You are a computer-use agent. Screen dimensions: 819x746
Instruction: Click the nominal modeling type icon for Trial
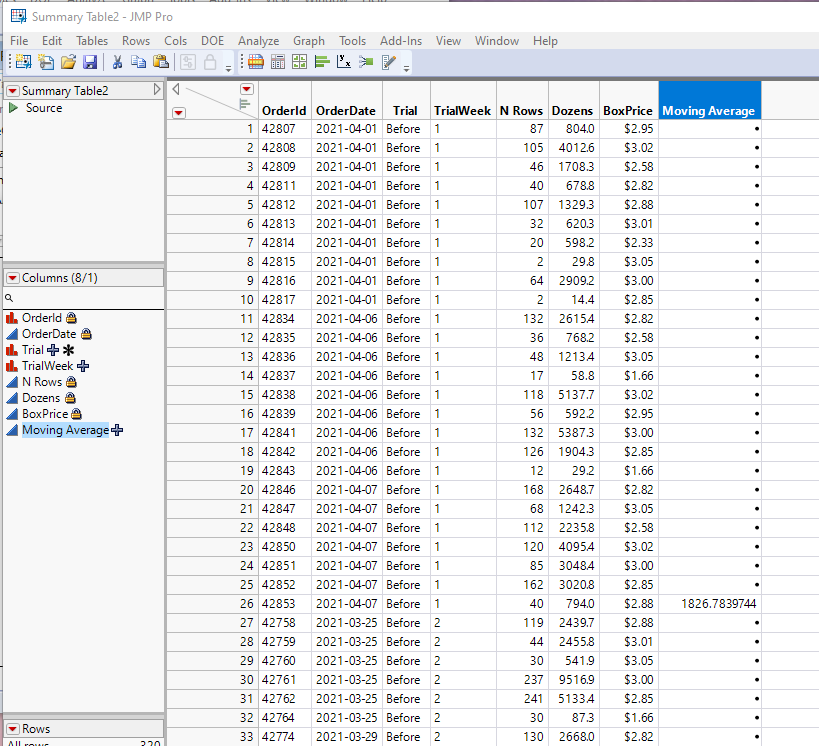(x=12, y=350)
